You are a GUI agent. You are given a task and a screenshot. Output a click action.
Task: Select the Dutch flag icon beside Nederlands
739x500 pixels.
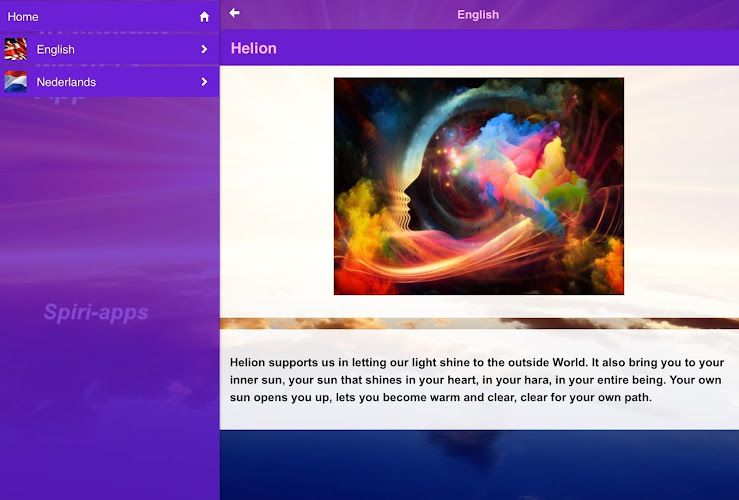(16, 82)
